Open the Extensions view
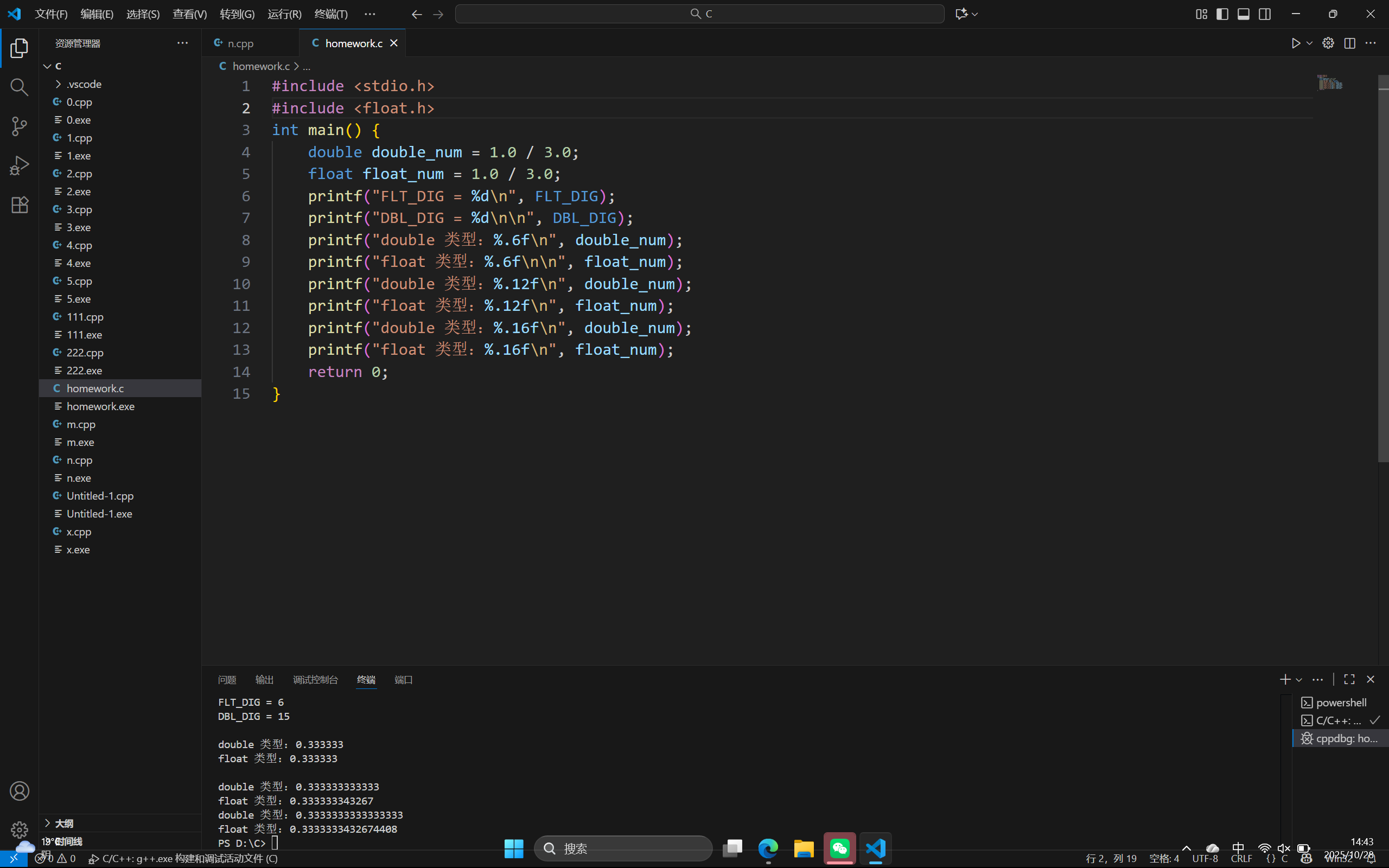Image resolution: width=1389 pixels, height=868 pixels. (x=19, y=205)
